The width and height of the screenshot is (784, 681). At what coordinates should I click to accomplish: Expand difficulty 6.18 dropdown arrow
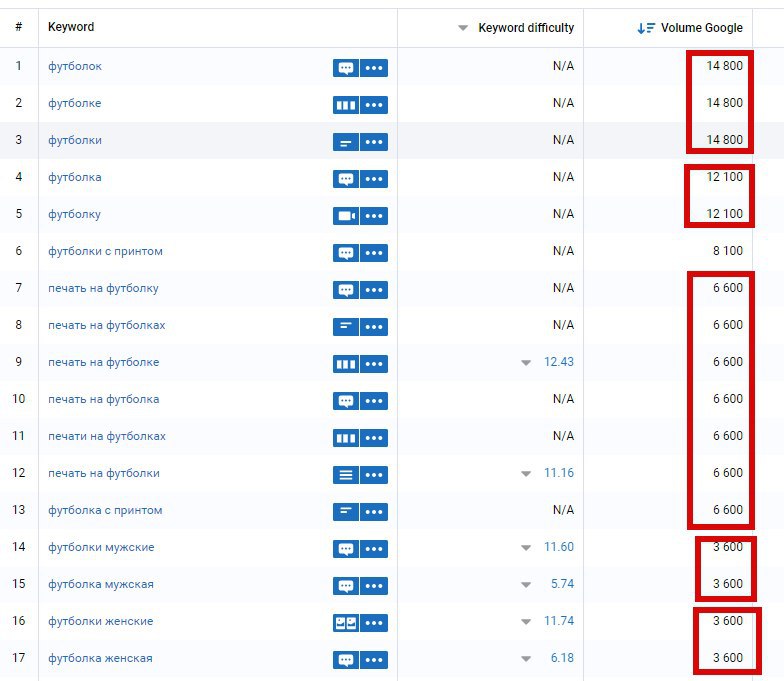point(526,658)
